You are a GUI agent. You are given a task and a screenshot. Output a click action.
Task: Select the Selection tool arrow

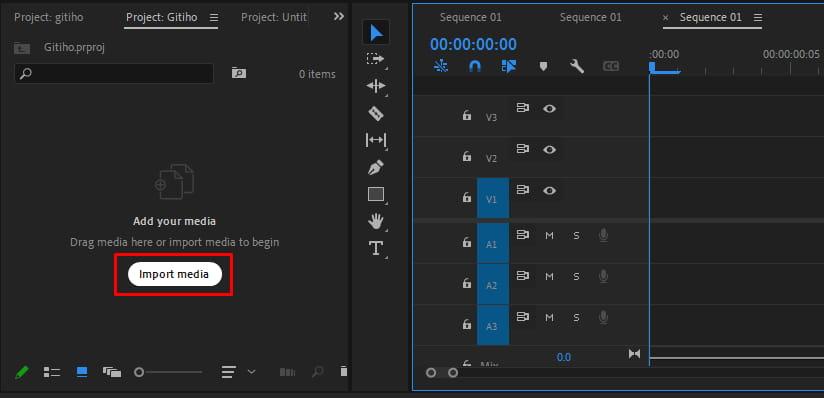(376, 33)
